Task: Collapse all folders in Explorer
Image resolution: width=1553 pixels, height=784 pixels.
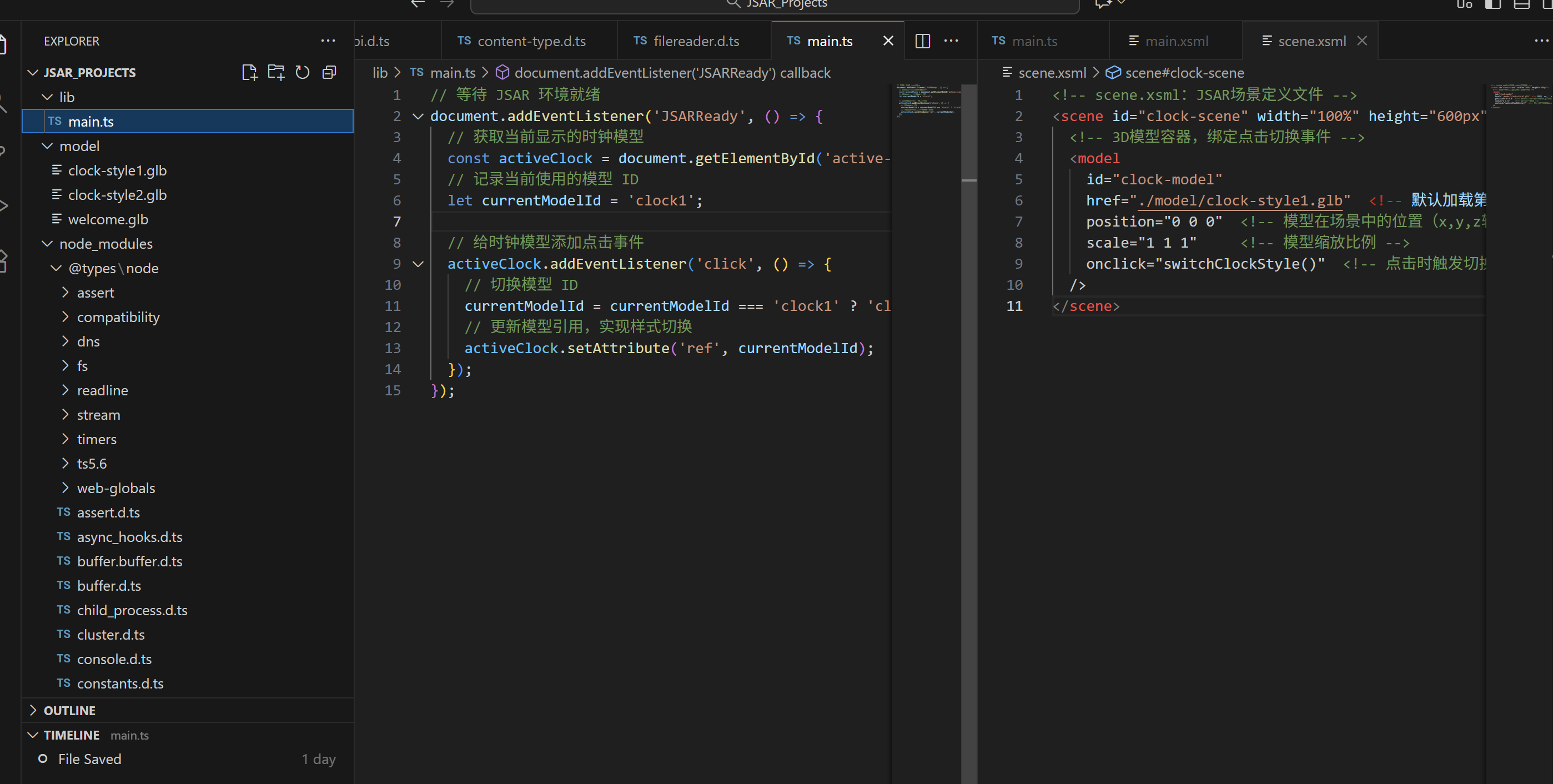Action: [x=329, y=72]
